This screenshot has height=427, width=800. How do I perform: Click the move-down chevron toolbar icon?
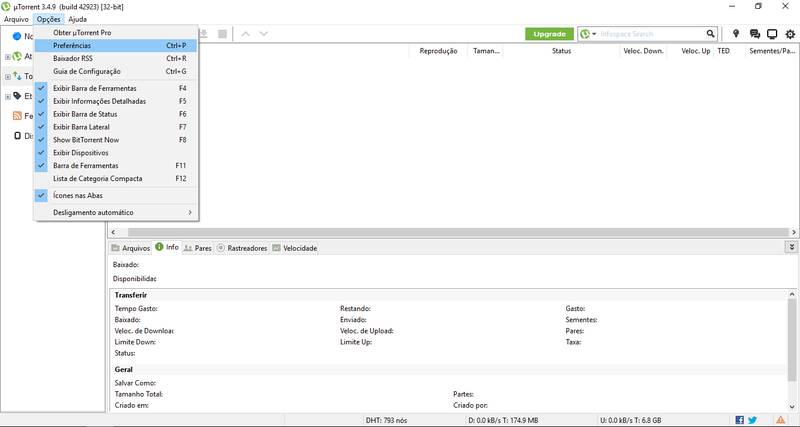[263, 34]
